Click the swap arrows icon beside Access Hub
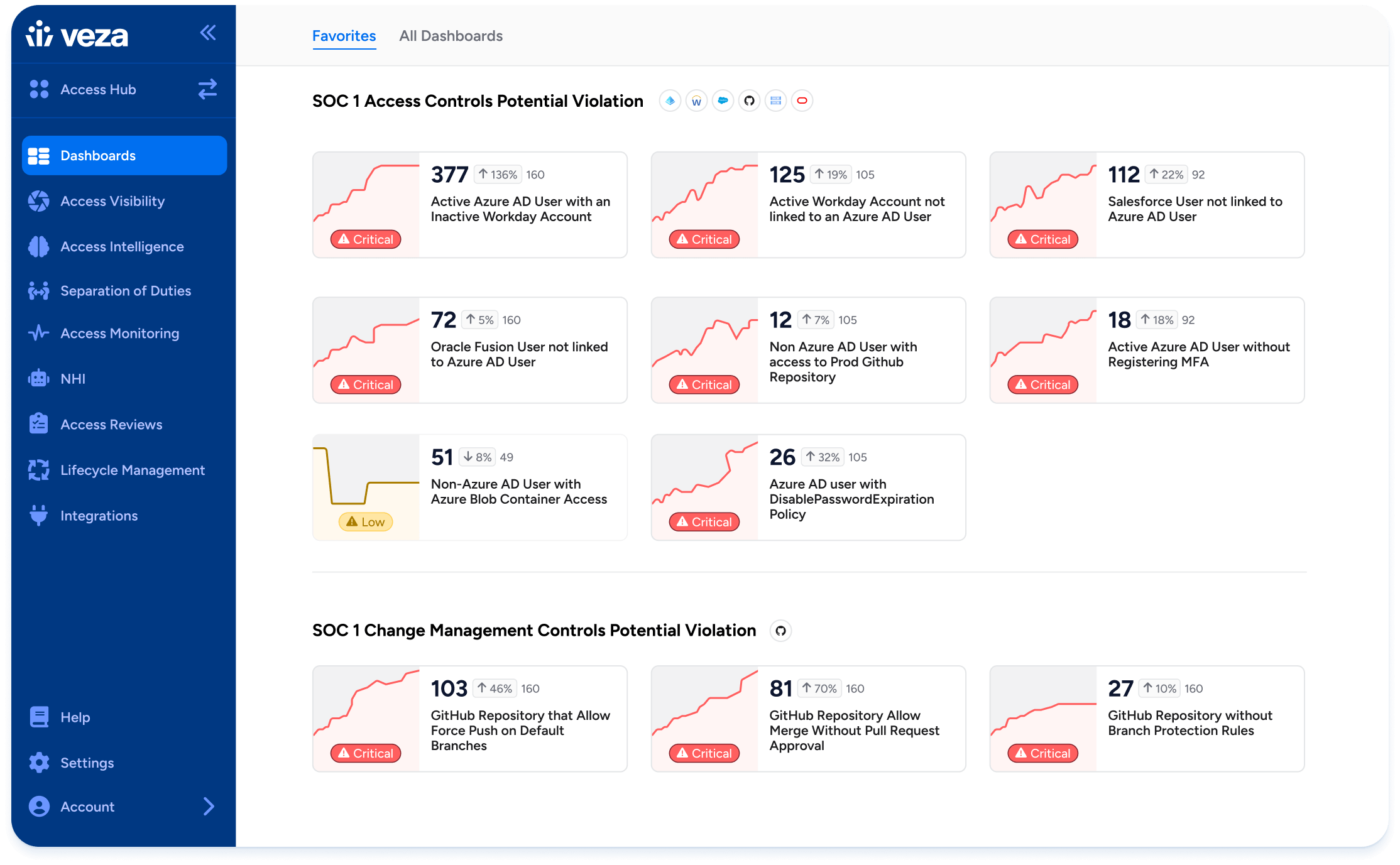This screenshot has width=1400, height=865. pyautogui.click(x=207, y=89)
